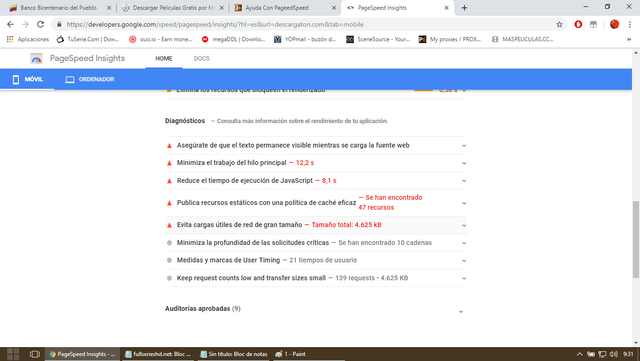The height and width of the screenshot is (361, 640).
Task: Open the Windows Start menu
Action: (13, 354)
